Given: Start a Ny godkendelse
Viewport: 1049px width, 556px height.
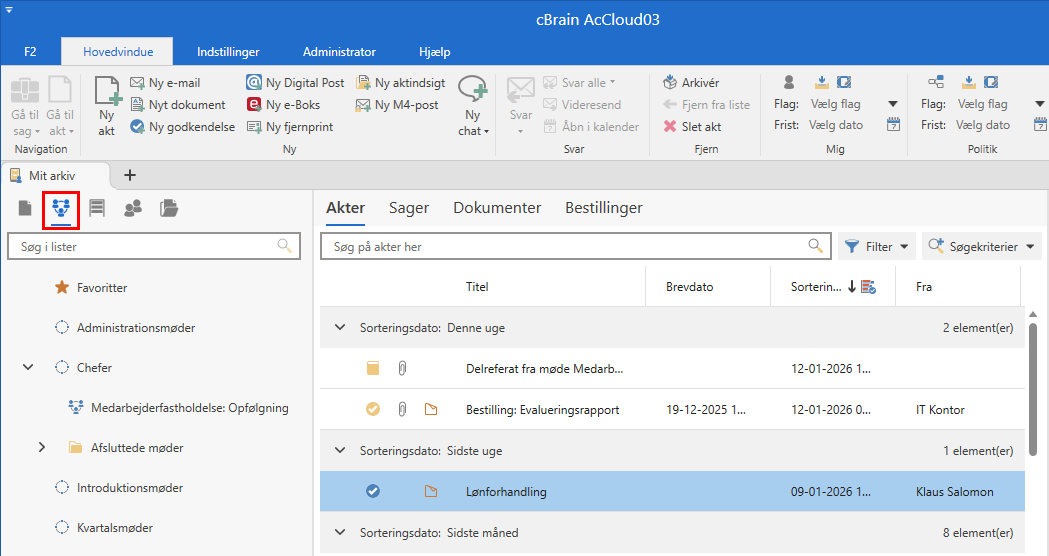Looking at the screenshot, I should pyautogui.click(x=183, y=127).
